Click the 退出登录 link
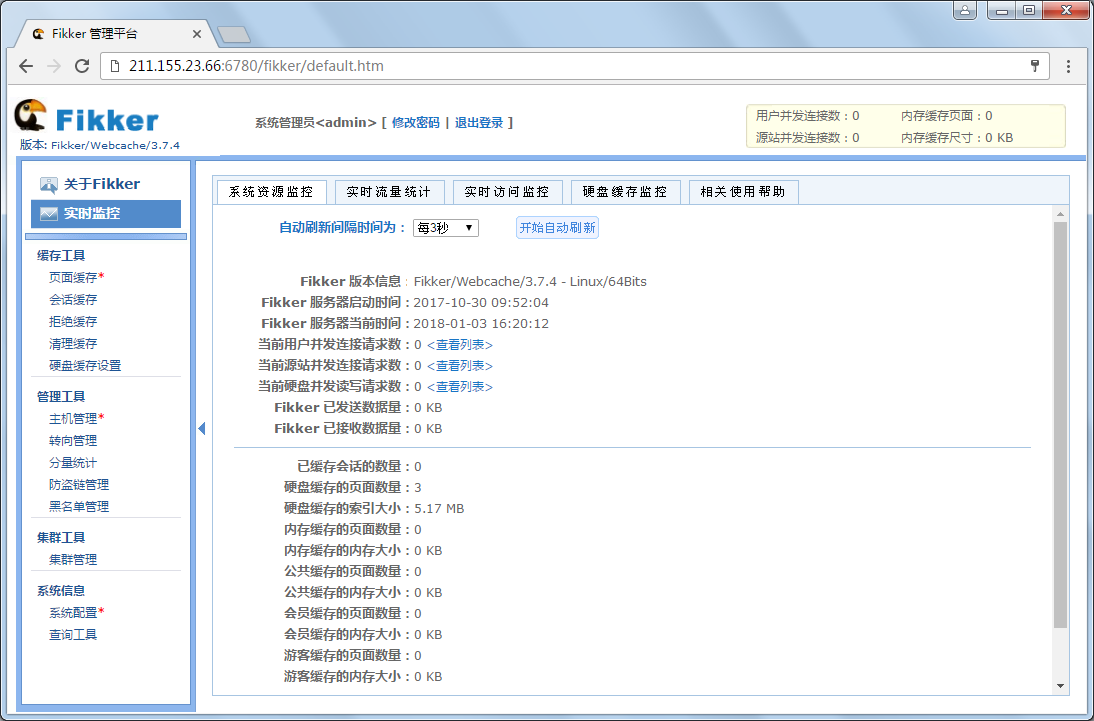Screen dimensions: 1094x721 (479, 123)
